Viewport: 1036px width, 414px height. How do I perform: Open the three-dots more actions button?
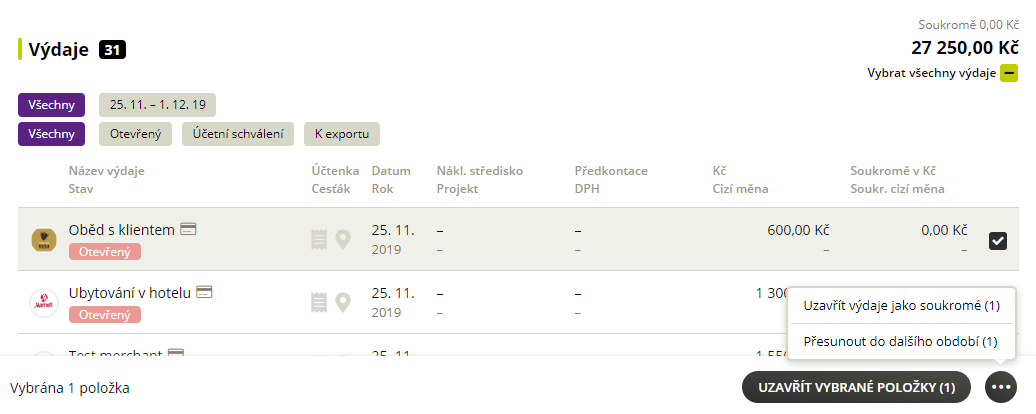1001,387
